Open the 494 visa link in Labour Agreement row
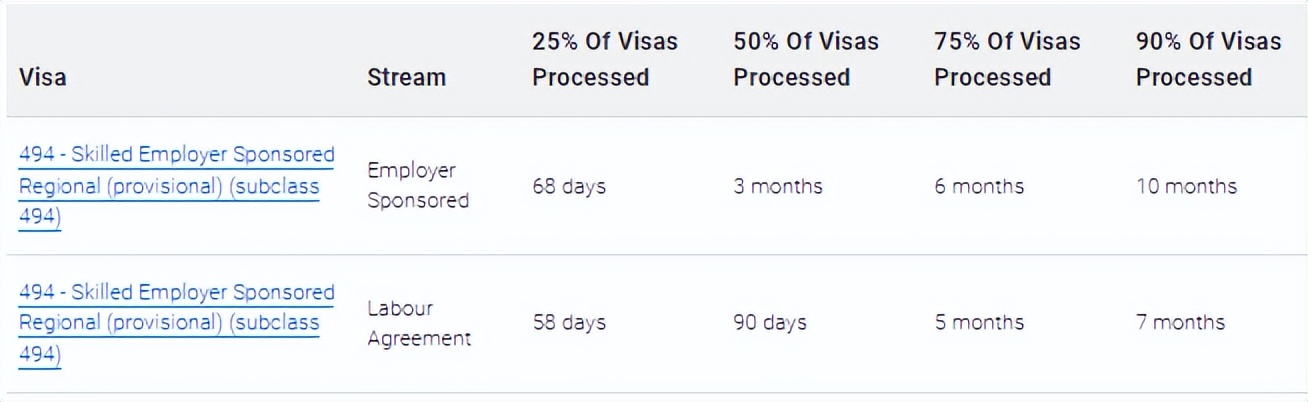Image resolution: width=1308 pixels, height=402 pixels. click(177, 324)
